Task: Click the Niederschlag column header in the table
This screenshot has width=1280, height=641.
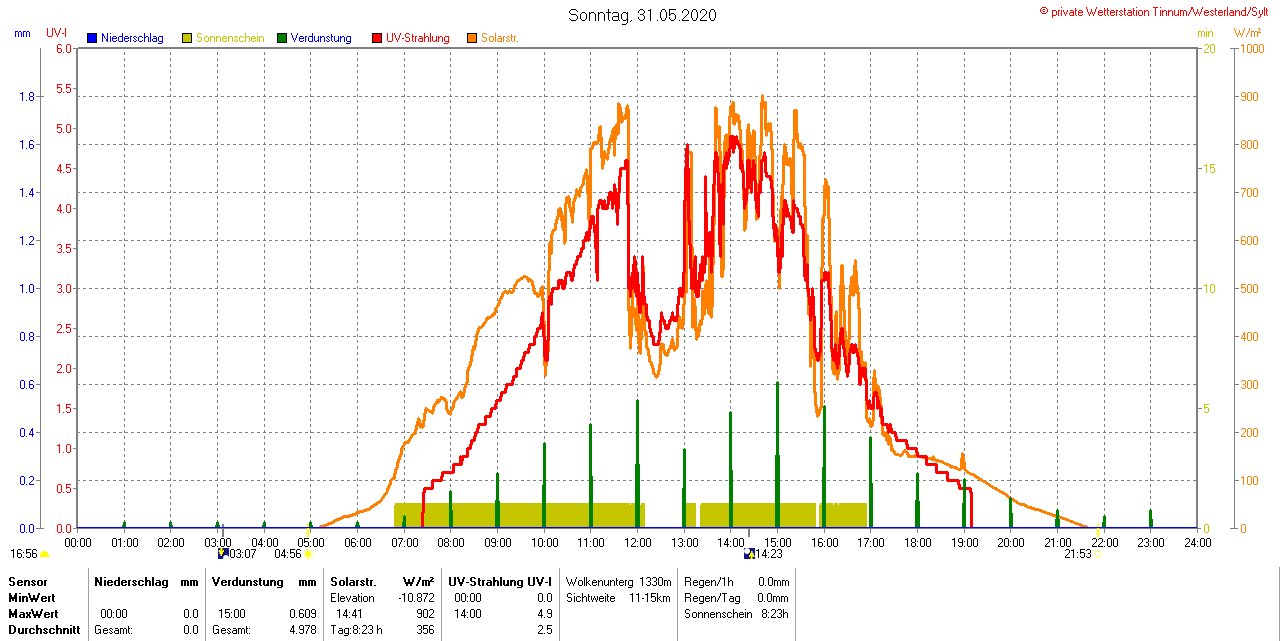Action: pos(131,581)
